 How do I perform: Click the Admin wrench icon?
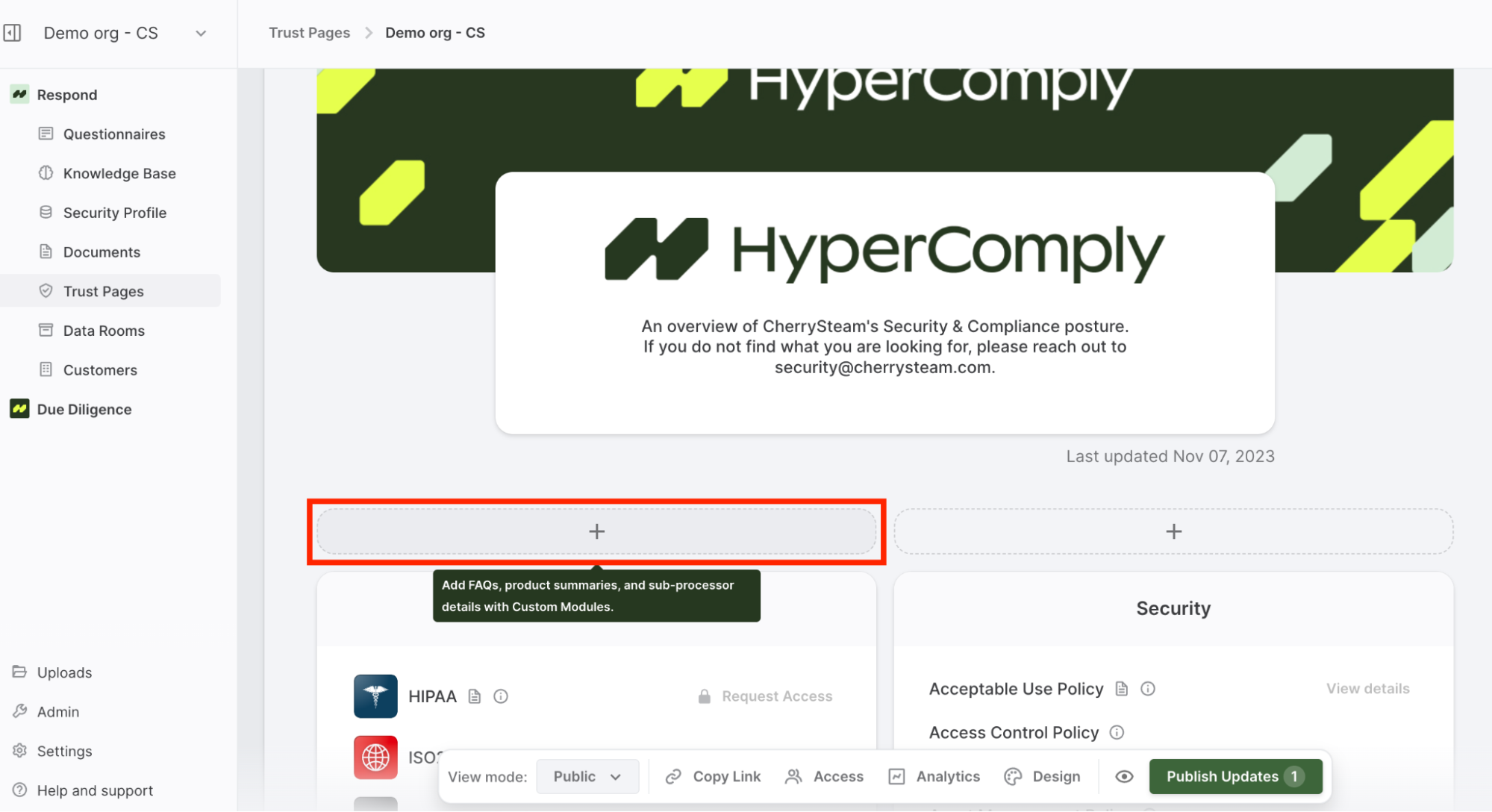(x=19, y=711)
